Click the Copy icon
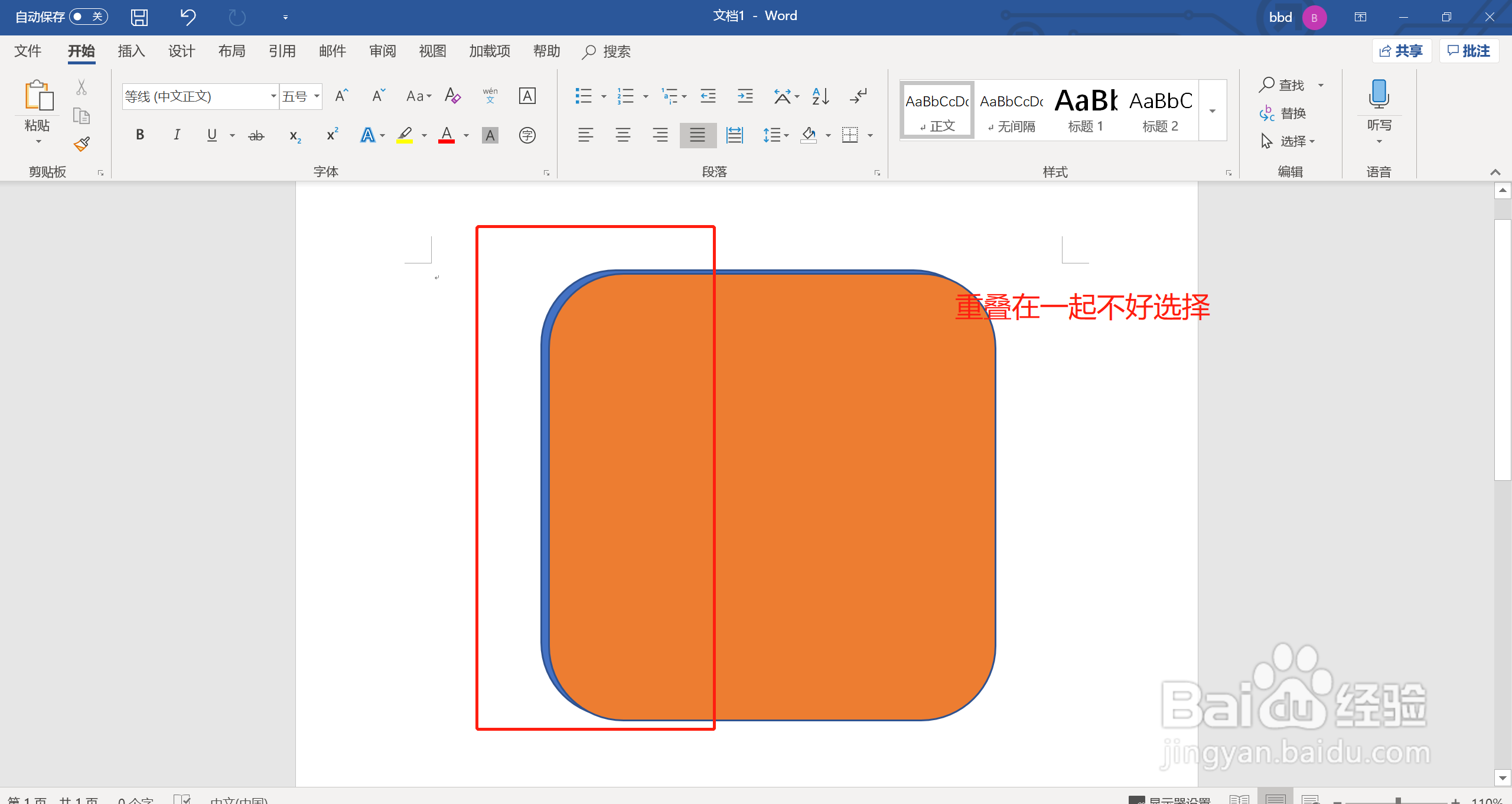 coord(82,116)
